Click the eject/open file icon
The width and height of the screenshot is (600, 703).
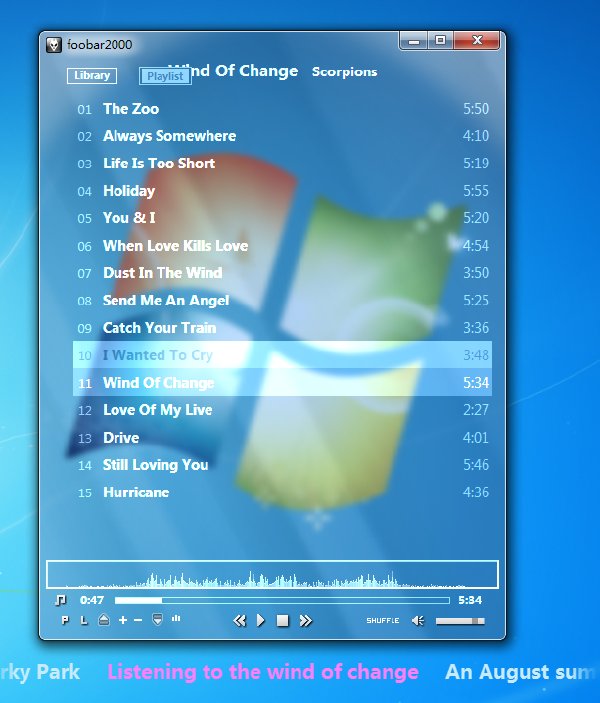(x=104, y=620)
